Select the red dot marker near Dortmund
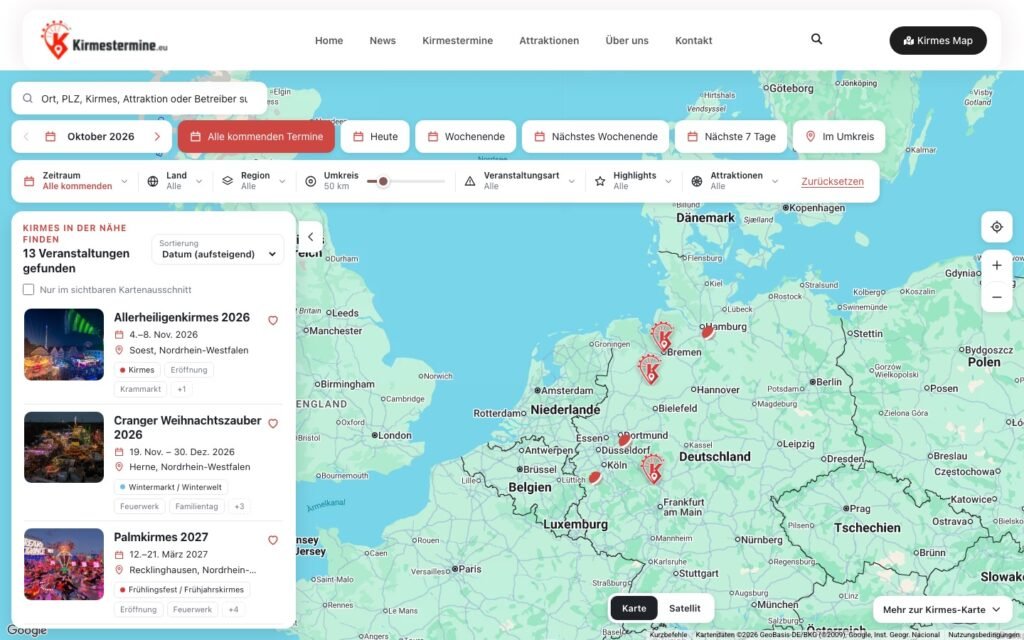The image size is (1024, 640). pos(624,440)
